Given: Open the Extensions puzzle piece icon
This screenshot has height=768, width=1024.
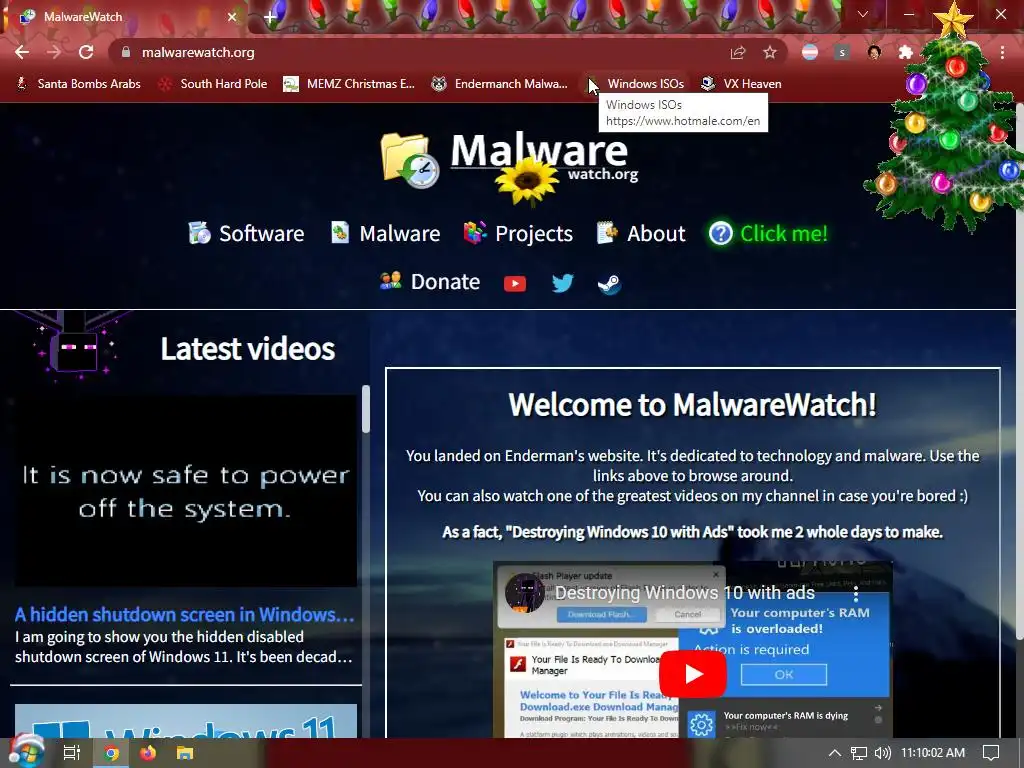Looking at the screenshot, I should pos(905,52).
